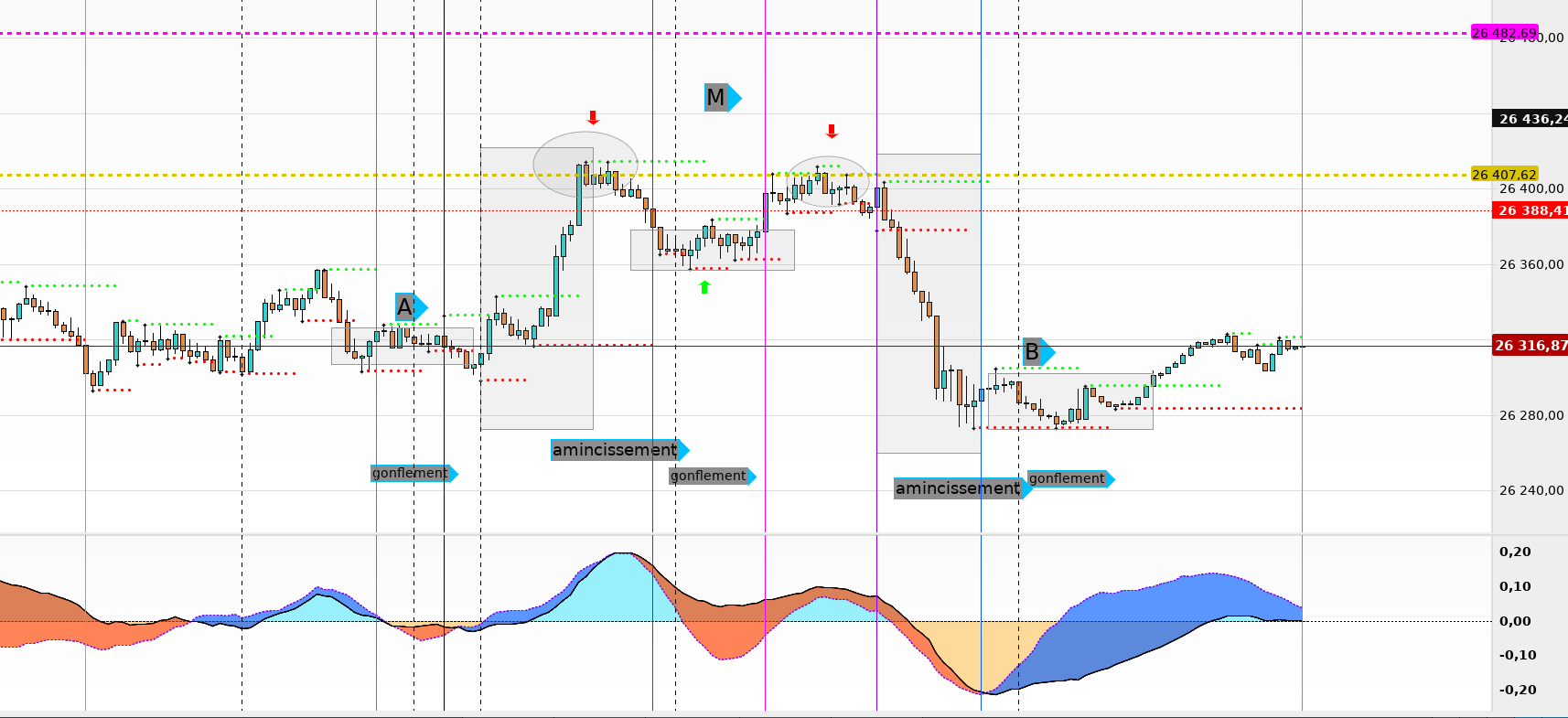Click the gonflement label beneath marker B
The width and height of the screenshot is (1568, 718).
pyautogui.click(x=1071, y=478)
